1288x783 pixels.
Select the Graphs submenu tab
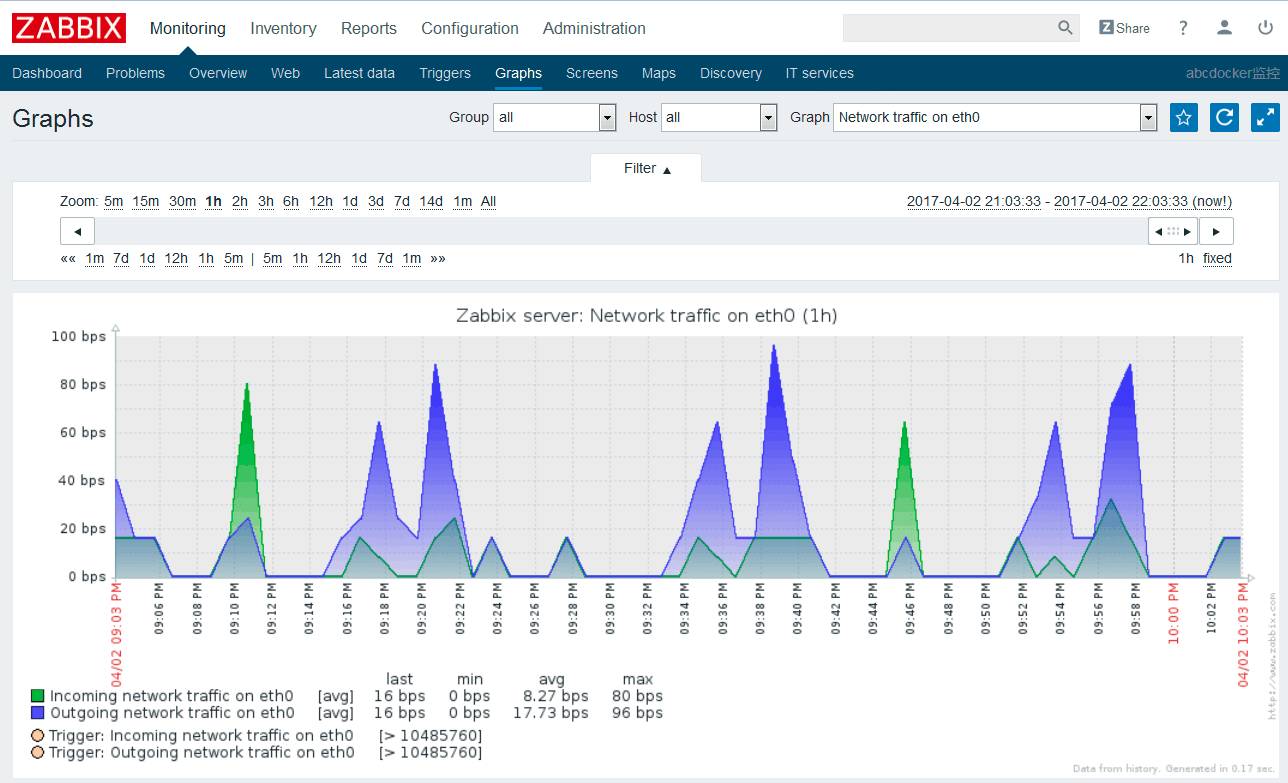pos(518,73)
